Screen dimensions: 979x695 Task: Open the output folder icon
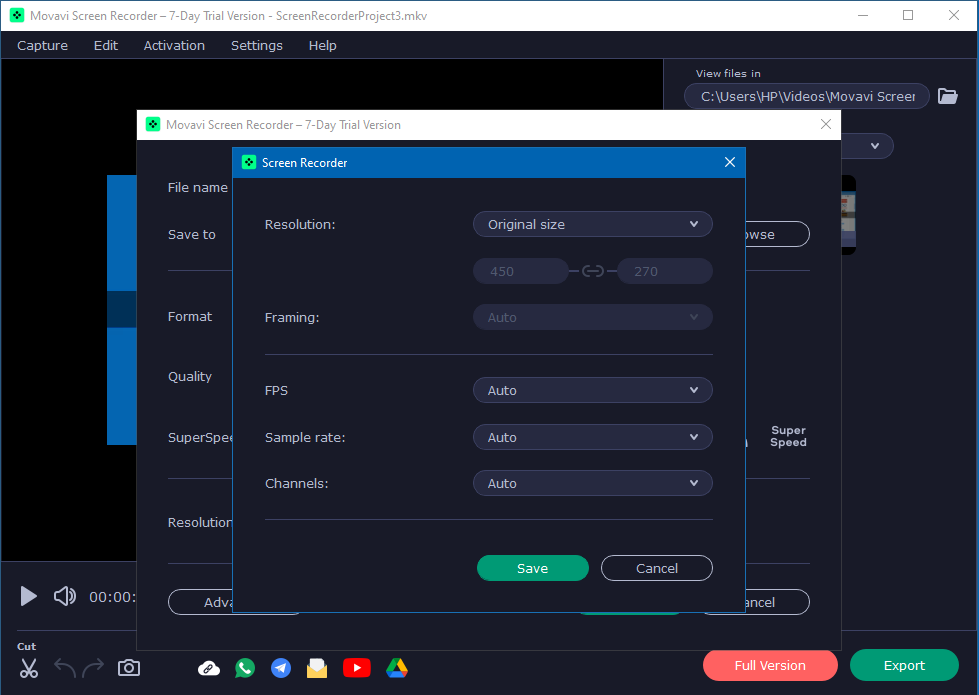pyautogui.click(x=948, y=96)
